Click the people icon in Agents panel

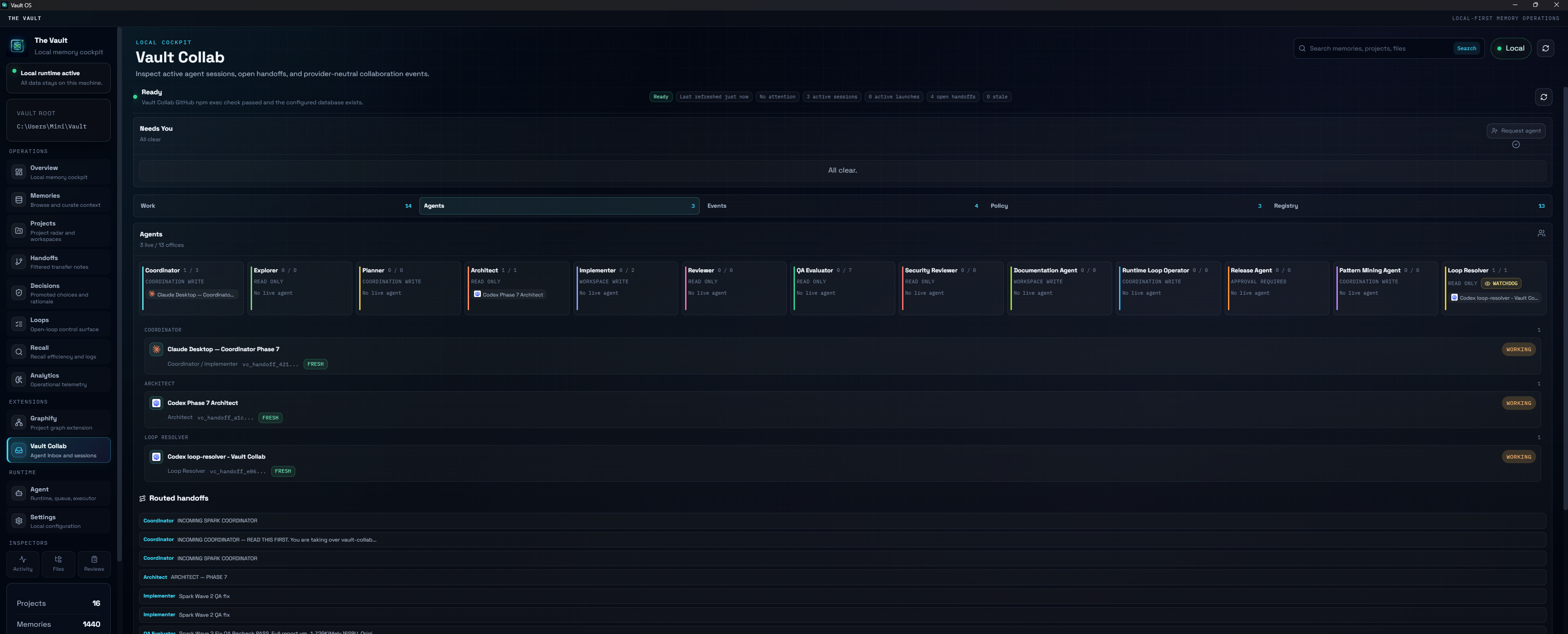pyautogui.click(x=1541, y=234)
